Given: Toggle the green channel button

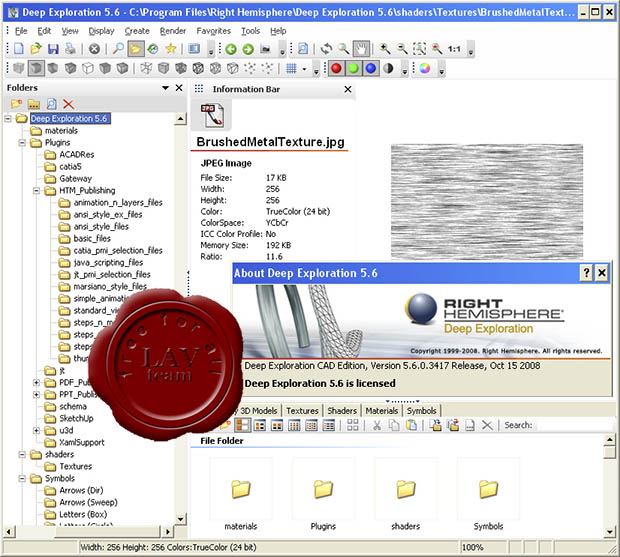Looking at the screenshot, I should tap(353, 68).
